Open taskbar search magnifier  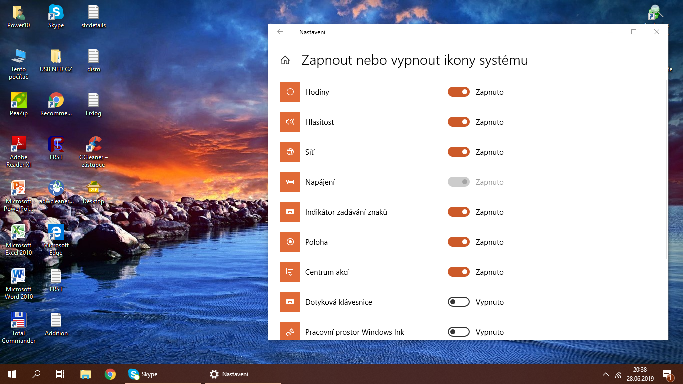[36, 374]
